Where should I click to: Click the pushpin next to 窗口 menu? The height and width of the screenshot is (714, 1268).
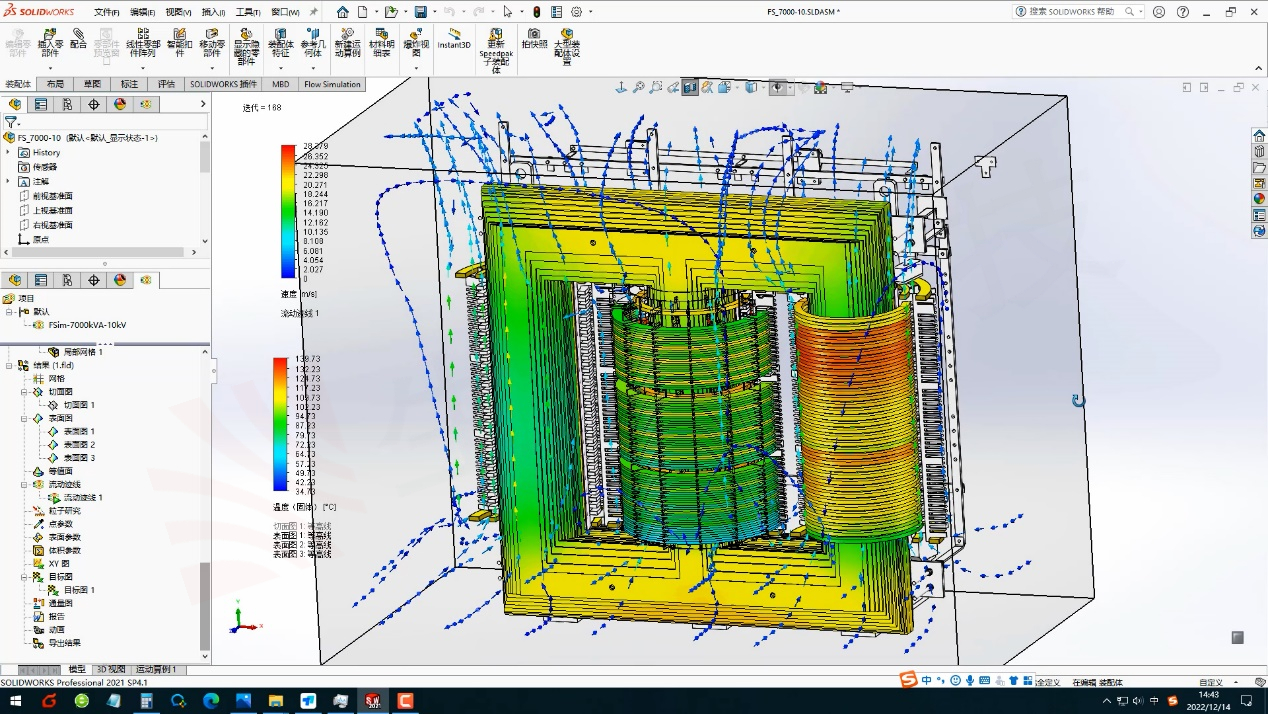tap(313, 12)
